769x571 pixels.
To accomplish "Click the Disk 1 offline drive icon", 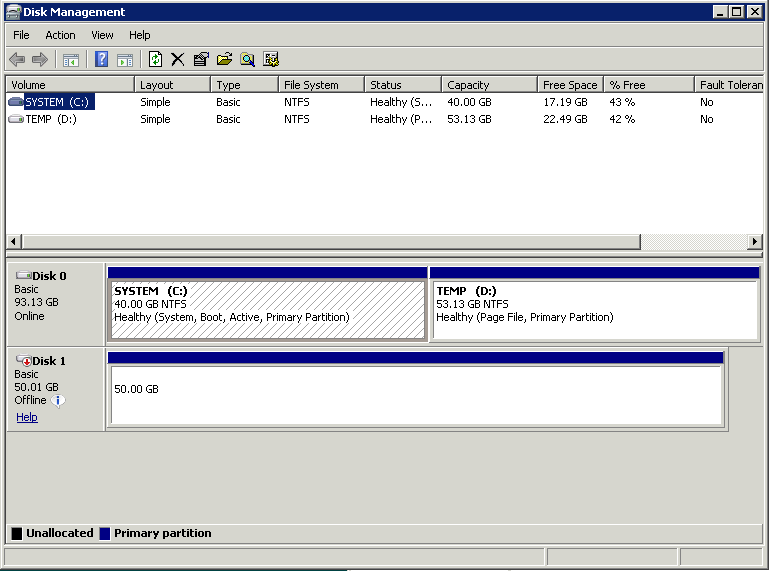I will 23,360.
